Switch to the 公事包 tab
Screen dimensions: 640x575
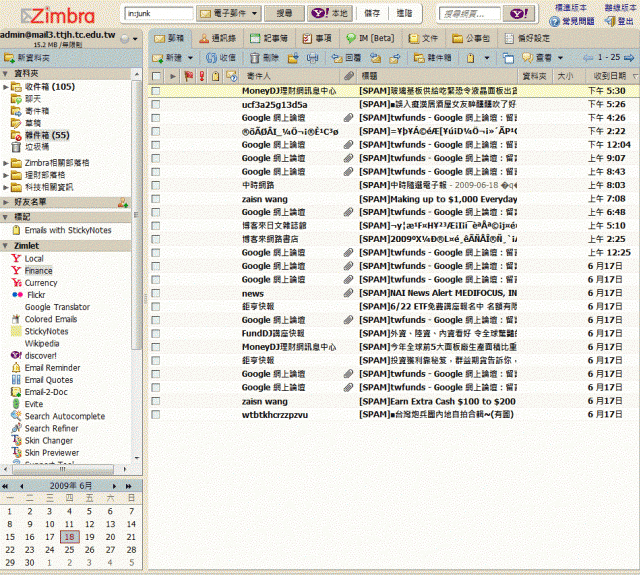point(471,38)
